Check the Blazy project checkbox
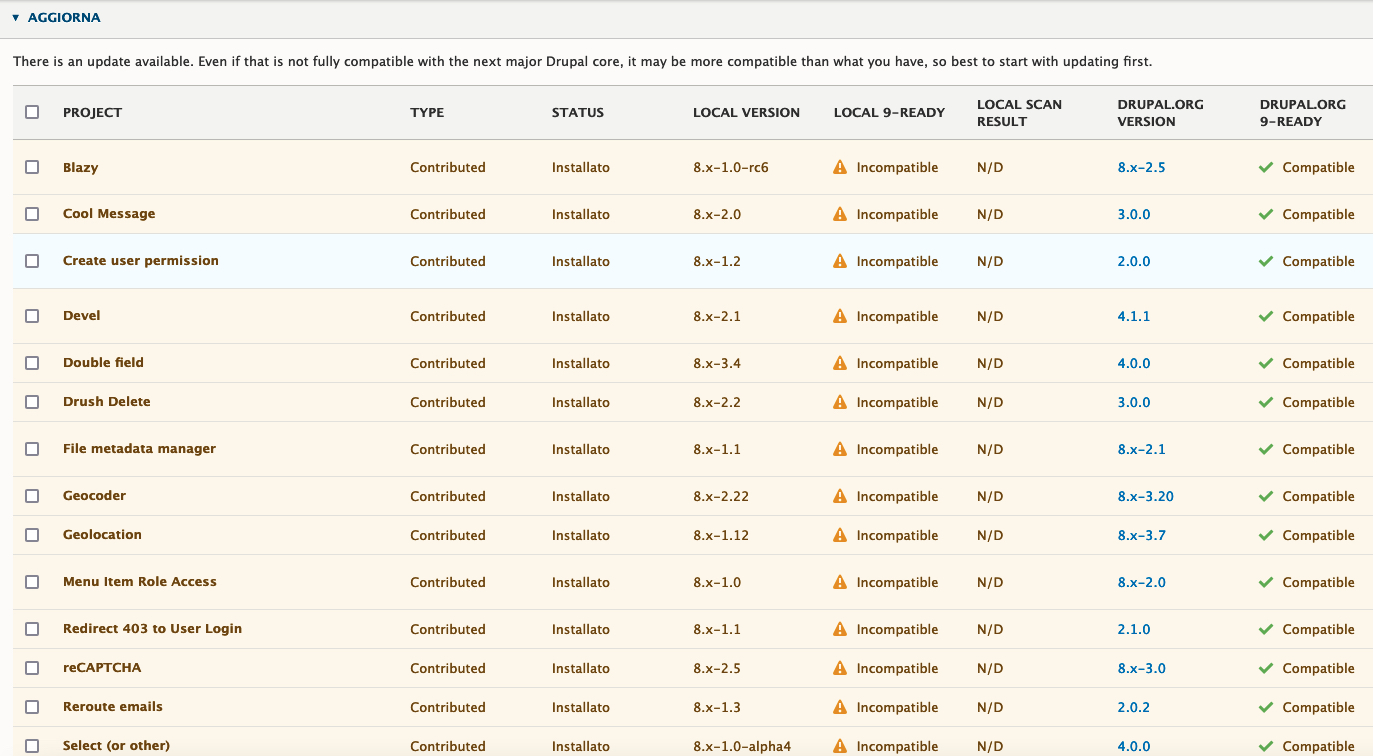The image size is (1373, 756). click(x=32, y=167)
